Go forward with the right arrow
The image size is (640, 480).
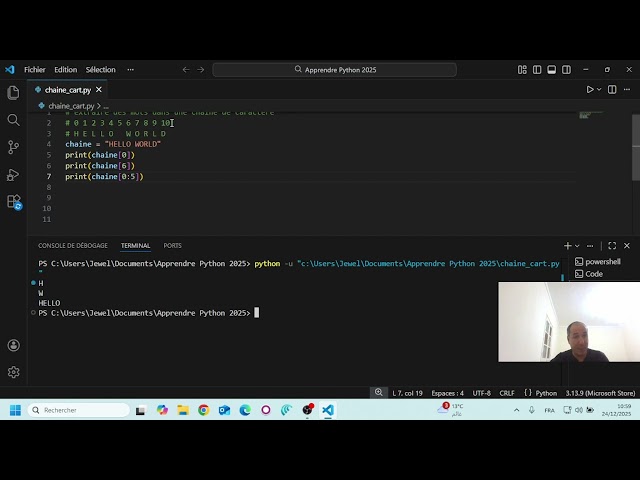[x=200, y=70]
